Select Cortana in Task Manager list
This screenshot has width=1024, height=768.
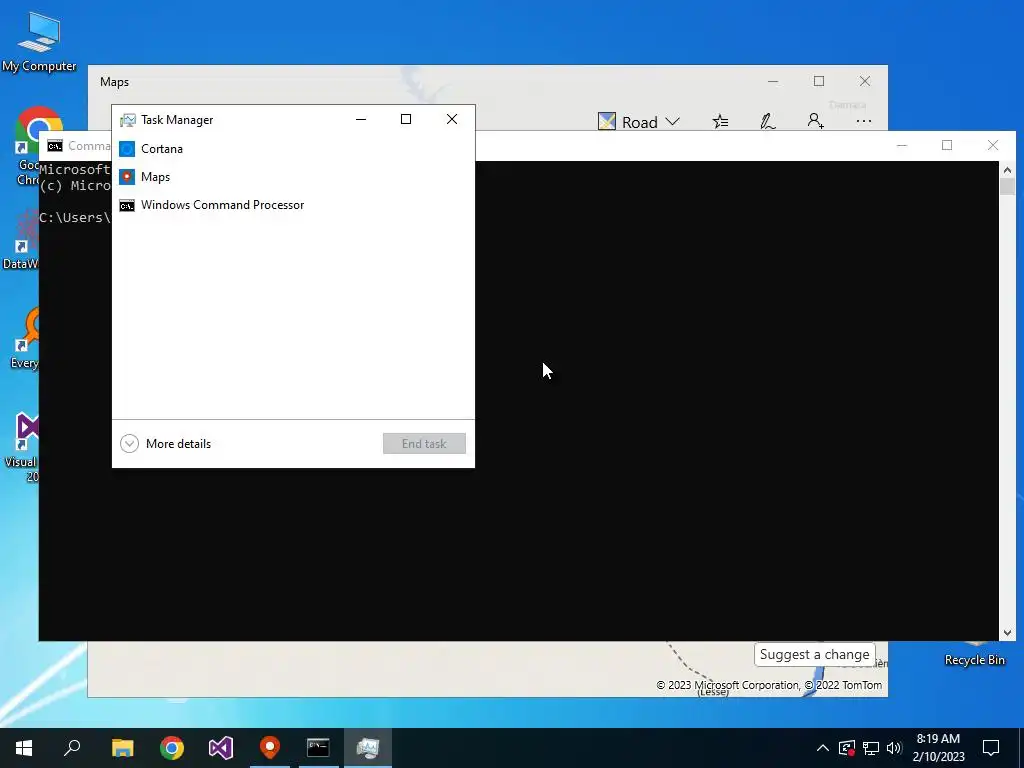point(293,149)
